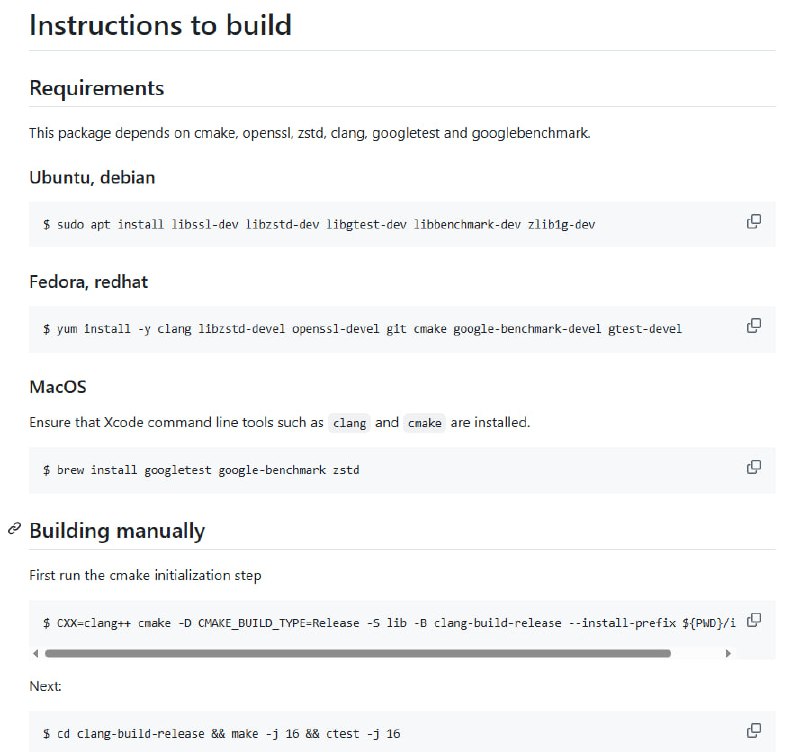The height and width of the screenshot is (752, 800).
Task: Click the Instructions to build heading
Action: coord(160,24)
